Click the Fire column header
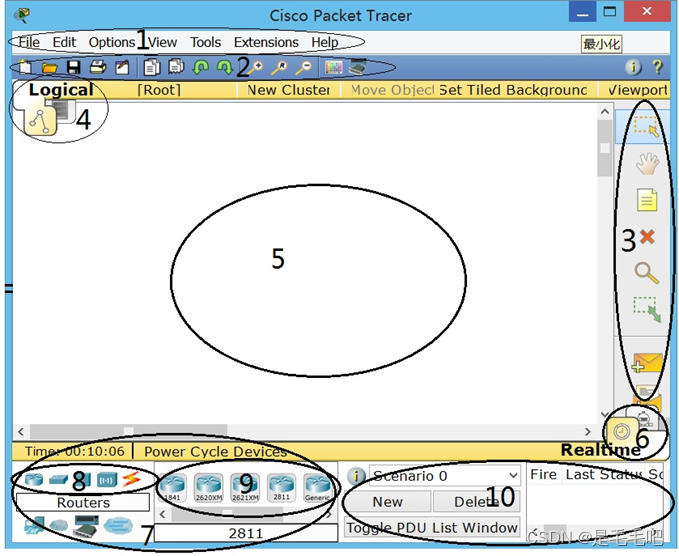The width and height of the screenshot is (679, 556). click(543, 475)
